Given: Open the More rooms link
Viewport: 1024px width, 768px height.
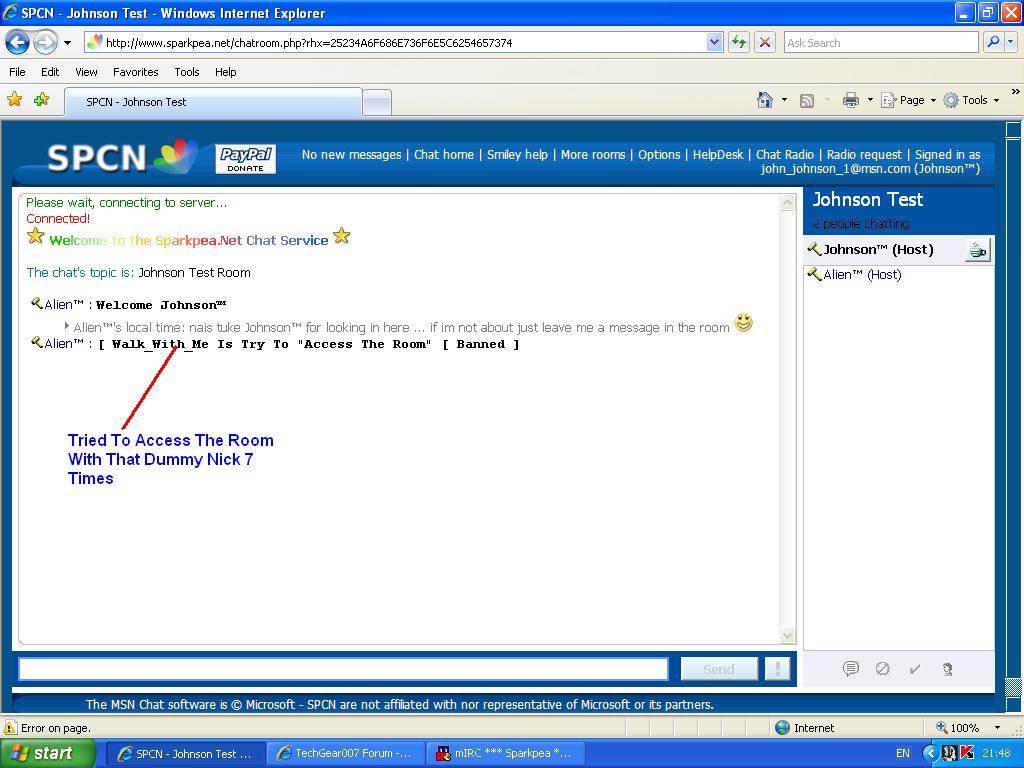Looking at the screenshot, I should point(593,155).
